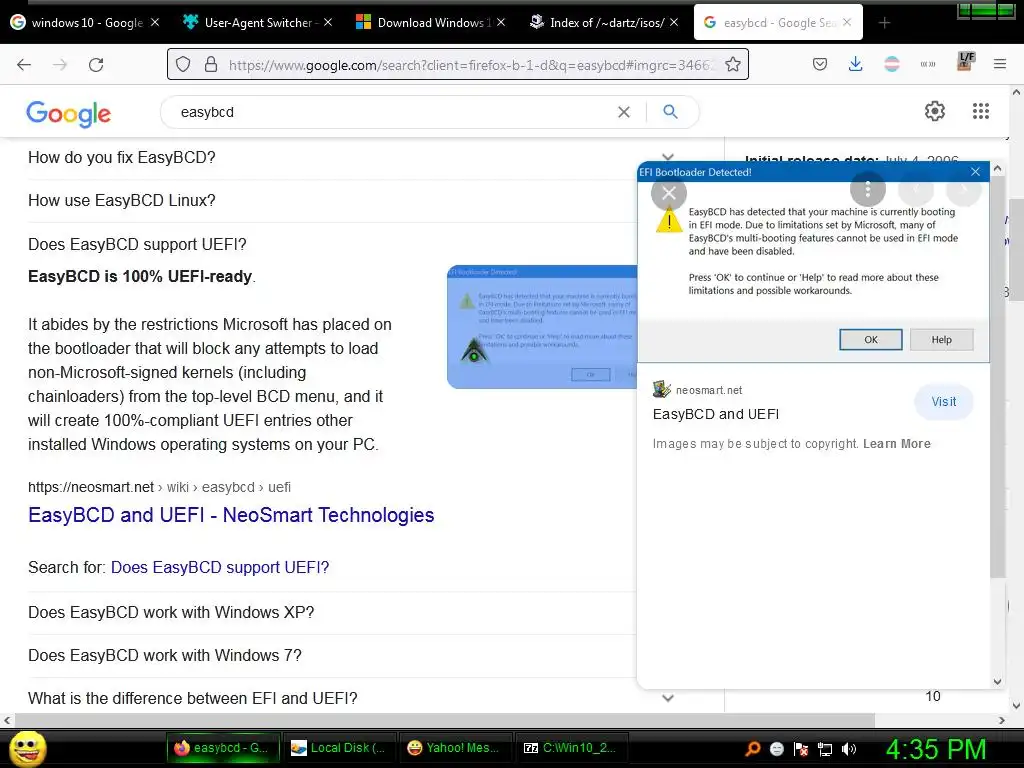1024x768 pixels.
Task: Bookmark this page with the star icon
Action: (x=733, y=64)
